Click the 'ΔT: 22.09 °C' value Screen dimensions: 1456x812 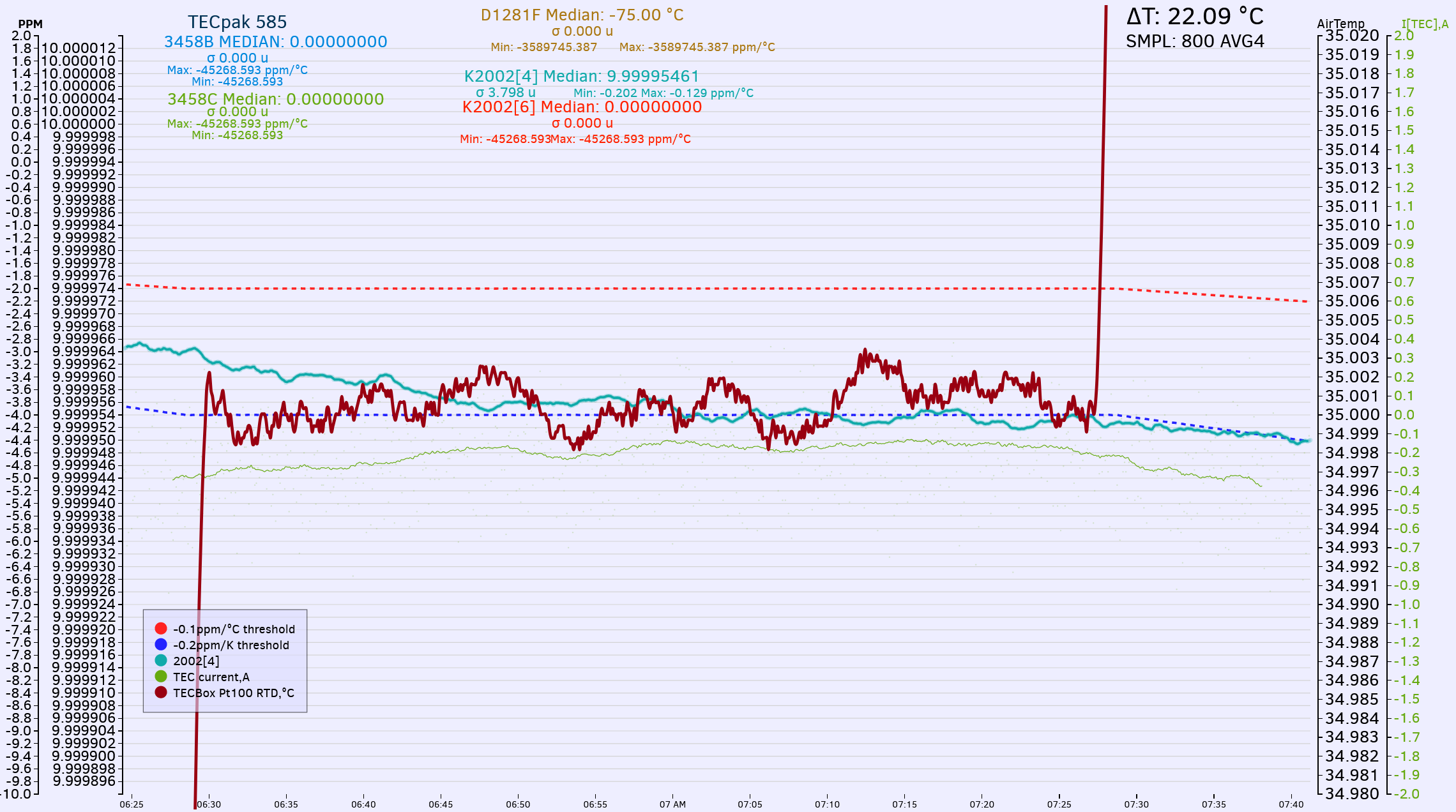pos(1195,16)
